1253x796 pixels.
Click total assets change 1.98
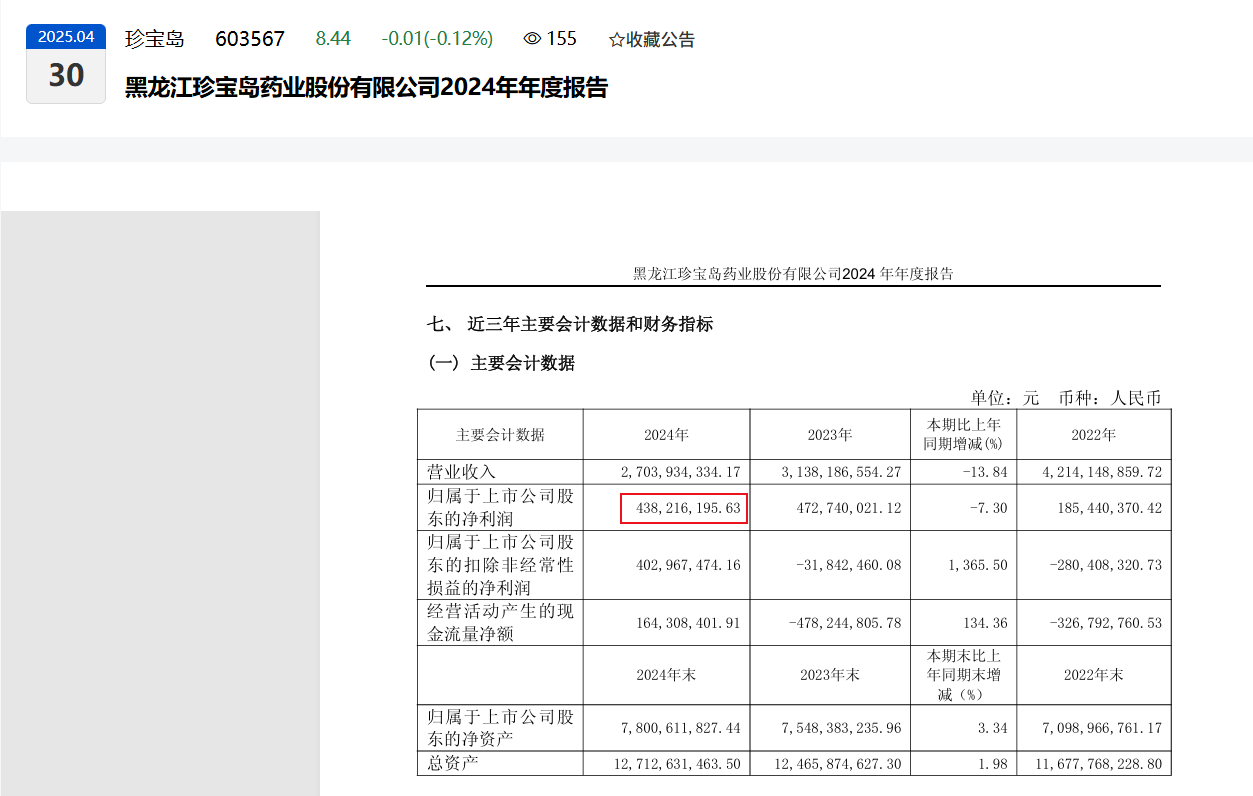click(994, 764)
